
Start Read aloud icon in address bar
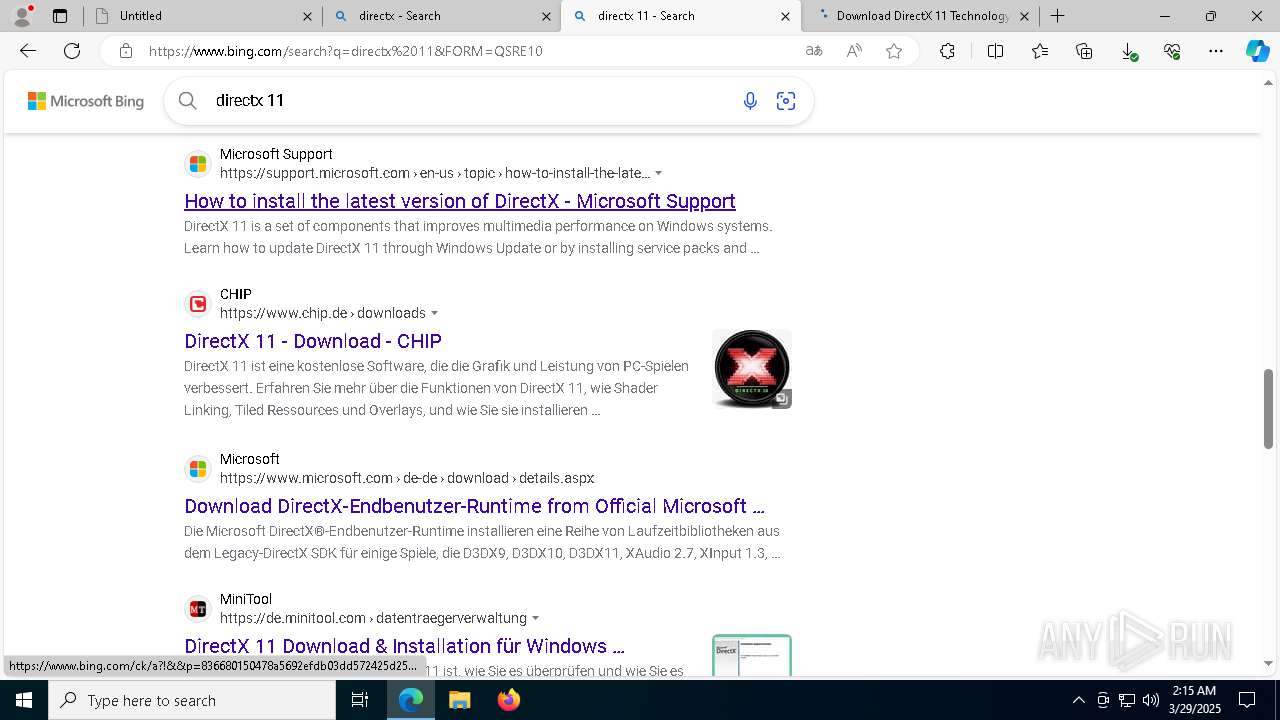[x=854, y=51]
